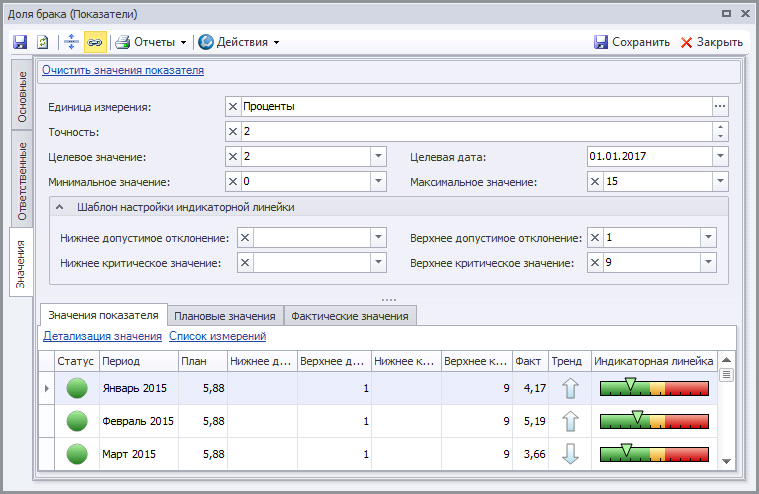This screenshot has height=494, width=759.
Task: Open the Детализация значения link
Action: coord(103,336)
